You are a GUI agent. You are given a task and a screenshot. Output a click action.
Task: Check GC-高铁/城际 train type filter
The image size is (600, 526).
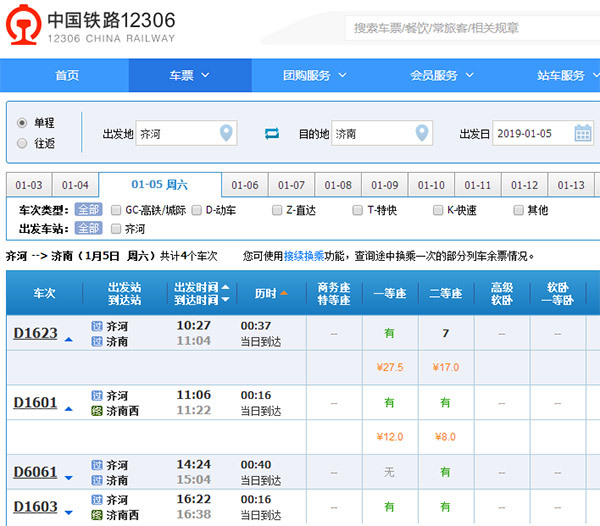116,210
